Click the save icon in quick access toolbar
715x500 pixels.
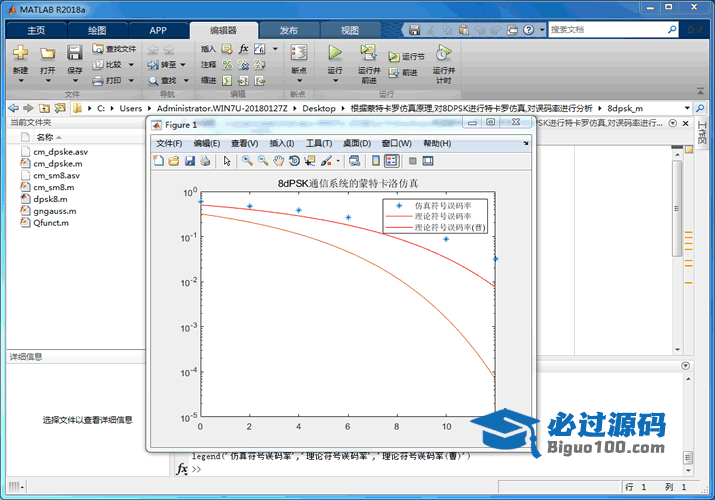point(414,30)
